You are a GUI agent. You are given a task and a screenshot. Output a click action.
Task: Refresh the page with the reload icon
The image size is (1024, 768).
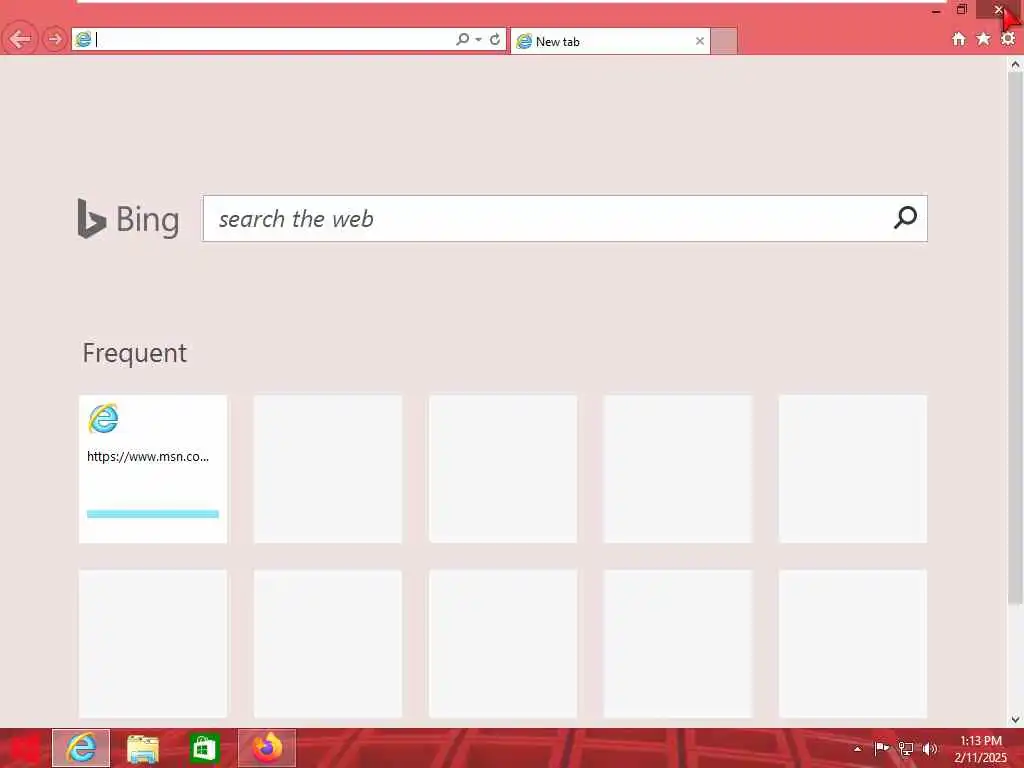coord(495,39)
